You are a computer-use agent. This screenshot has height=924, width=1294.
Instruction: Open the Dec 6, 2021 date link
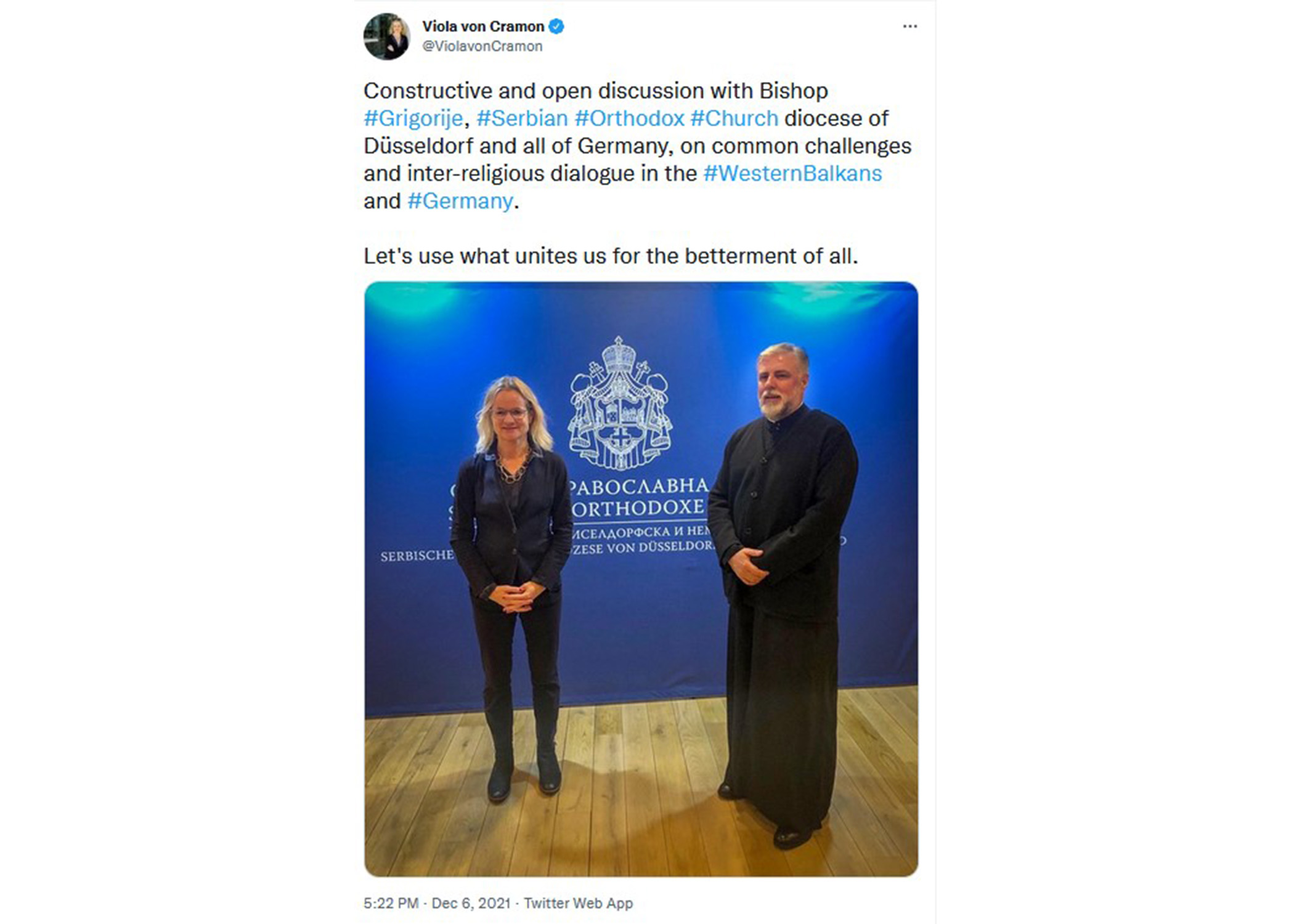[471, 903]
